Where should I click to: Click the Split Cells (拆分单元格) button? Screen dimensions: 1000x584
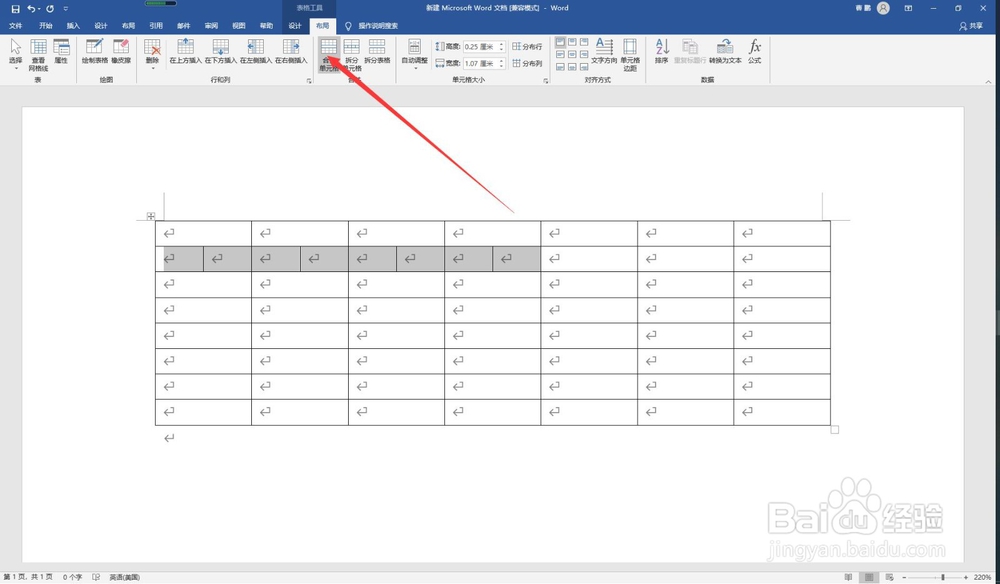tap(352, 54)
